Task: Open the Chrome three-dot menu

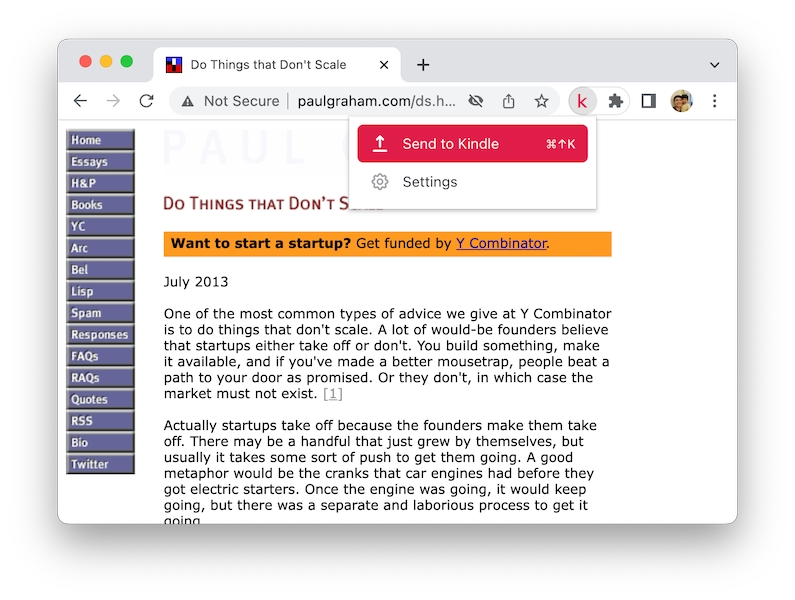Action: coord(714,101)
